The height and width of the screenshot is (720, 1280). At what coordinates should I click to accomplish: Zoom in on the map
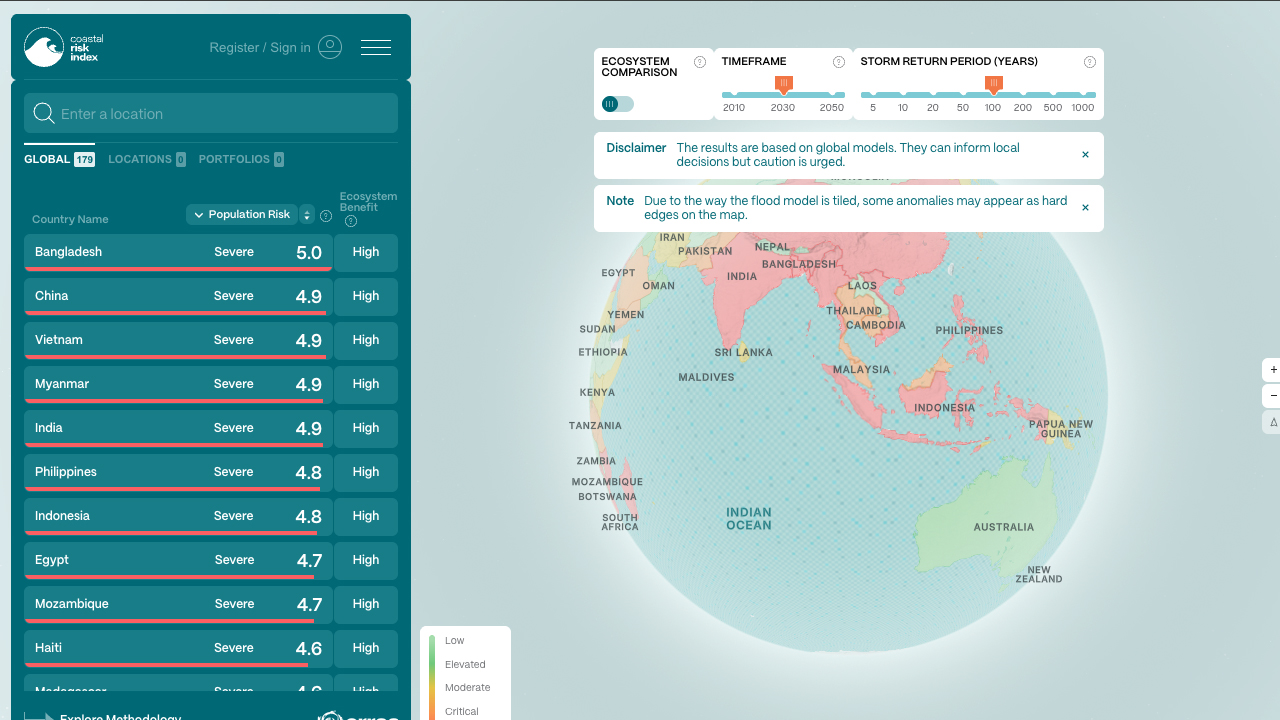(x=1272, y=370)
